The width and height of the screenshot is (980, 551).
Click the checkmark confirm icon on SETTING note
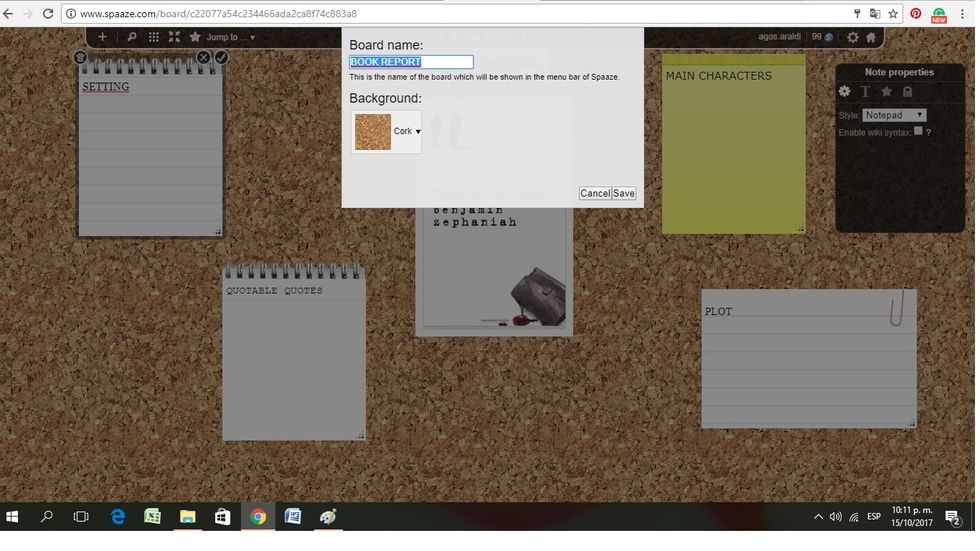point(221,57)
